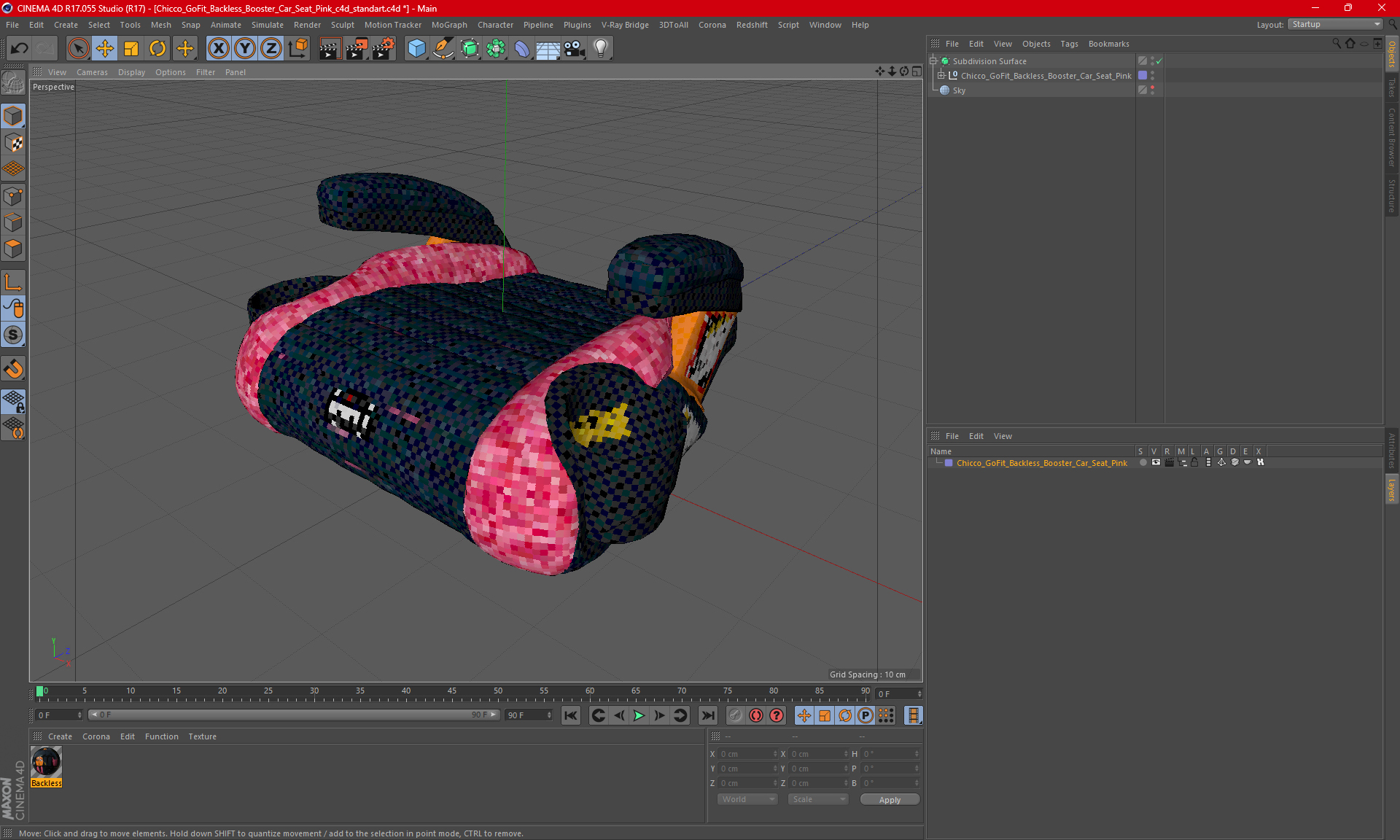Click the 90 F end frame stepper
The width and height of the screenshot is (1400, 840).
[x=549, y=715]
